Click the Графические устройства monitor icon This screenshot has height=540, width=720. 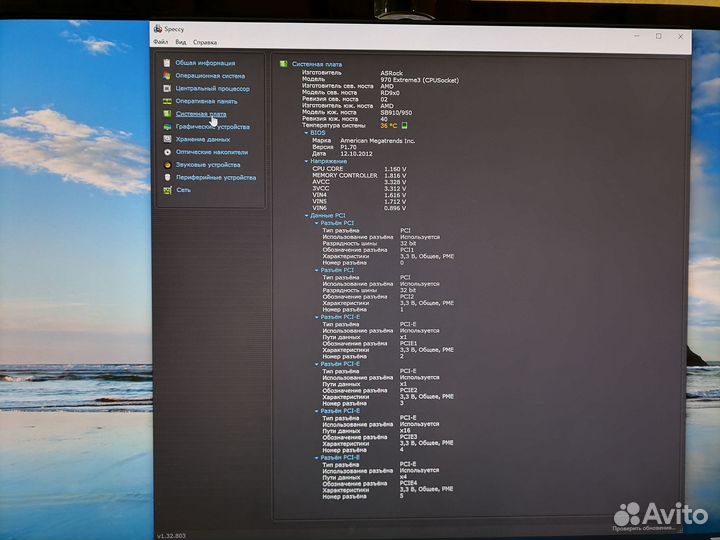tap(167, 127)
